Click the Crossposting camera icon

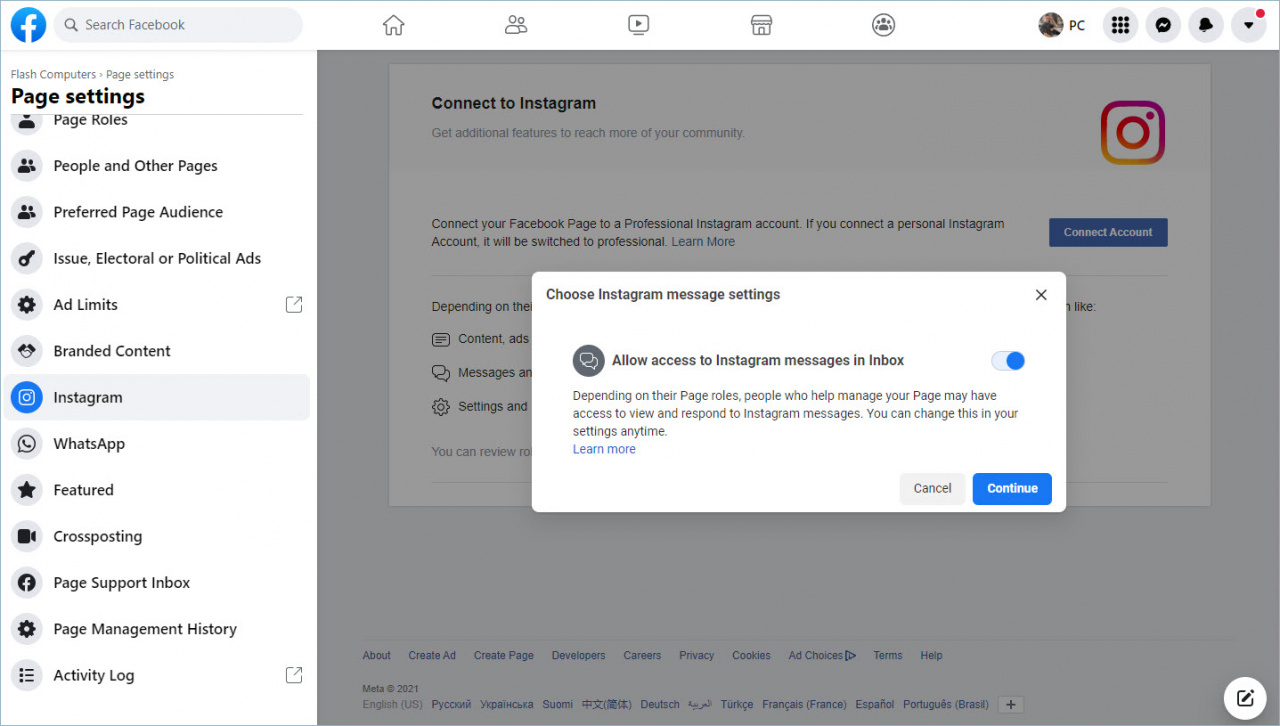pyautogui.click(x=27, y=536)
